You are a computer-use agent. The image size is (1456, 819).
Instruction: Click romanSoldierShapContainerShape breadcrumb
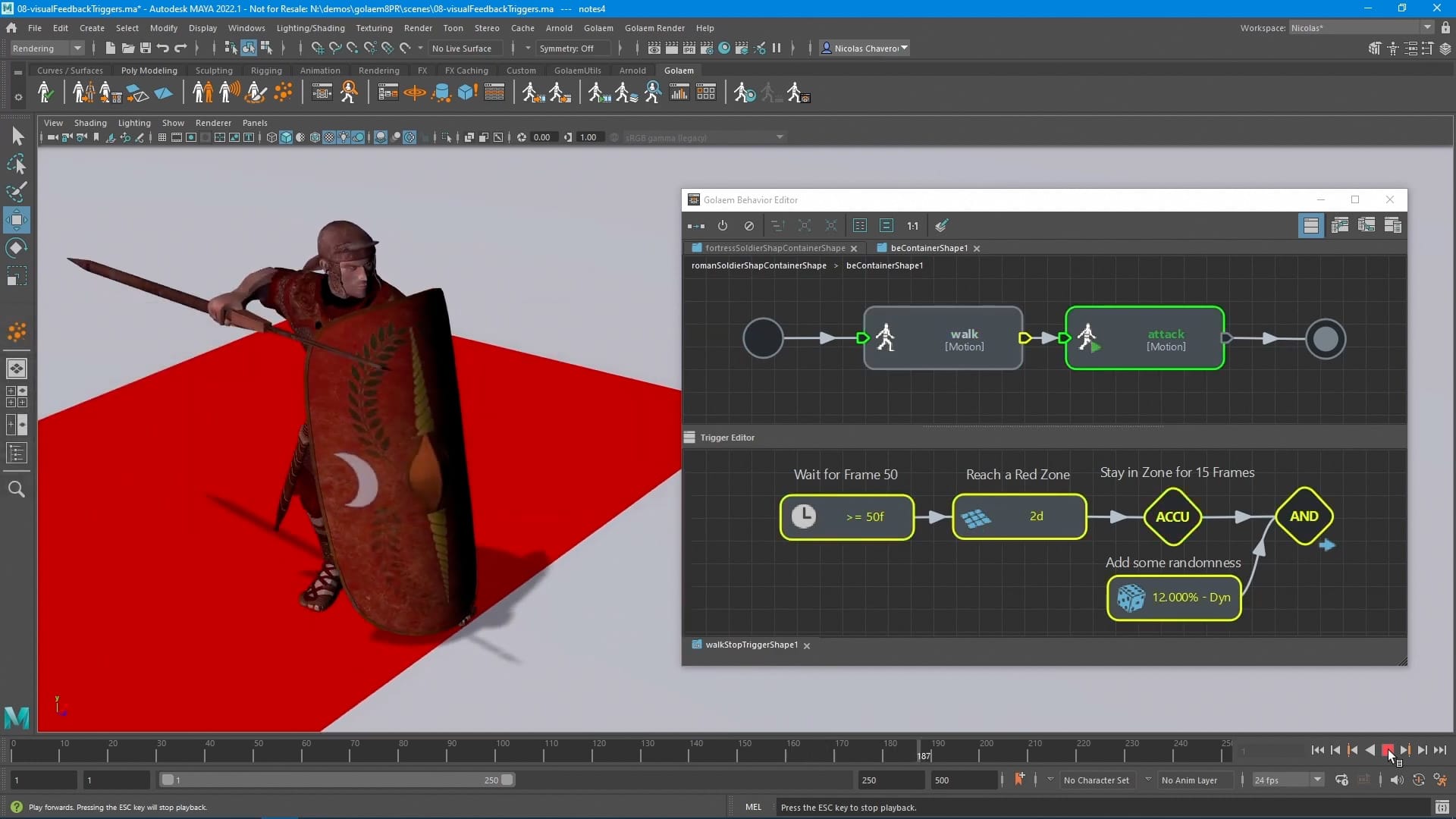758,265
